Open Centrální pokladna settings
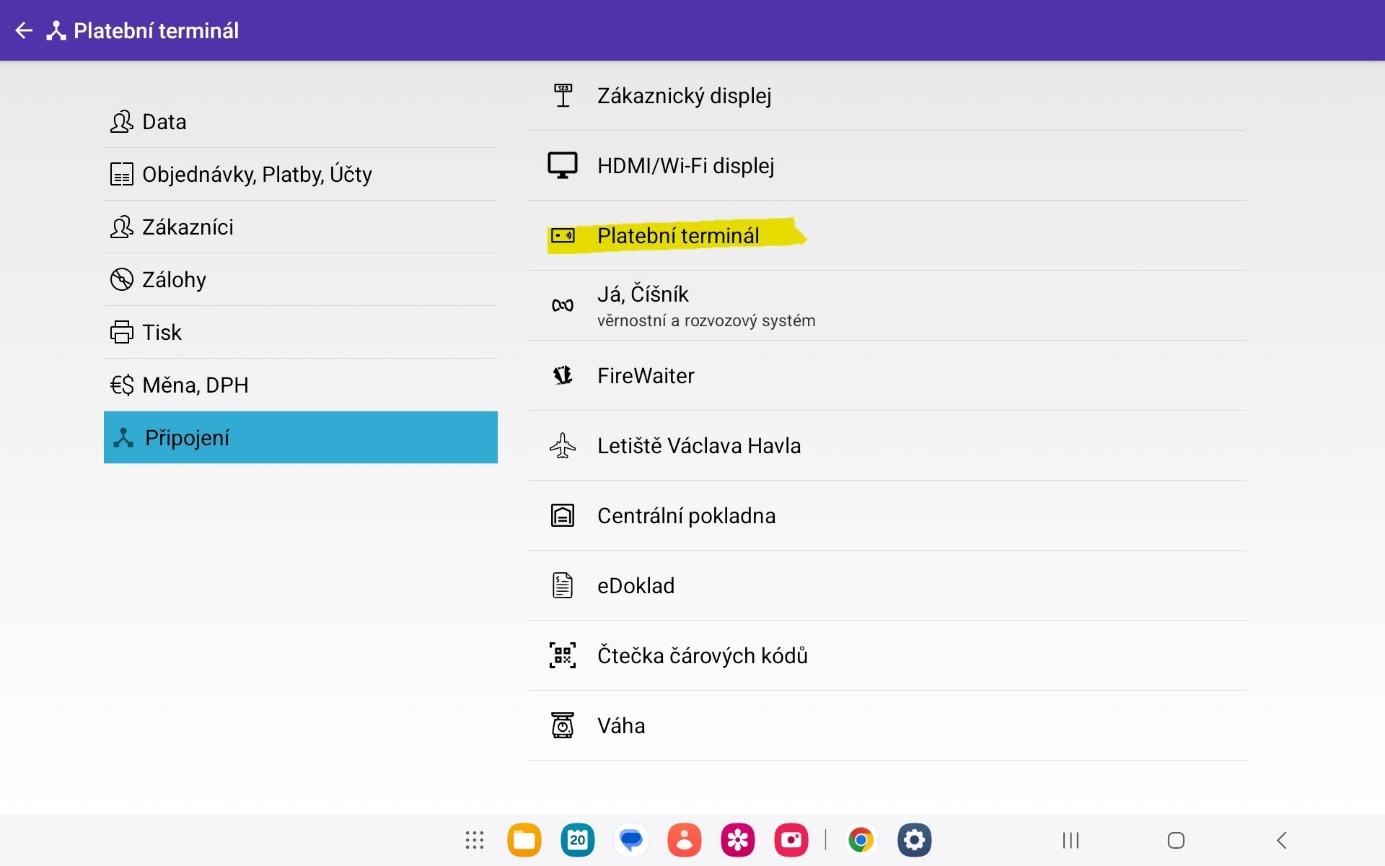The image size is (1385, 866). click(x=887, y=516)
